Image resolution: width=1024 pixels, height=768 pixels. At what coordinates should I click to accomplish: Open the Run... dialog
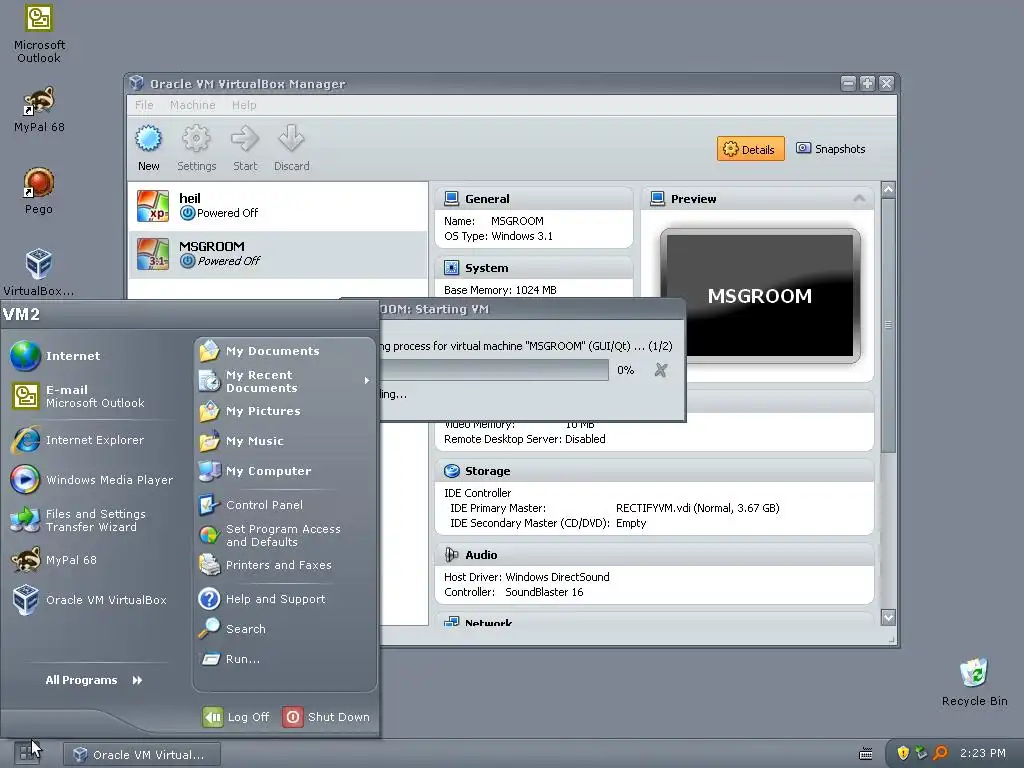pyautogui.click(x=284, y=659)
